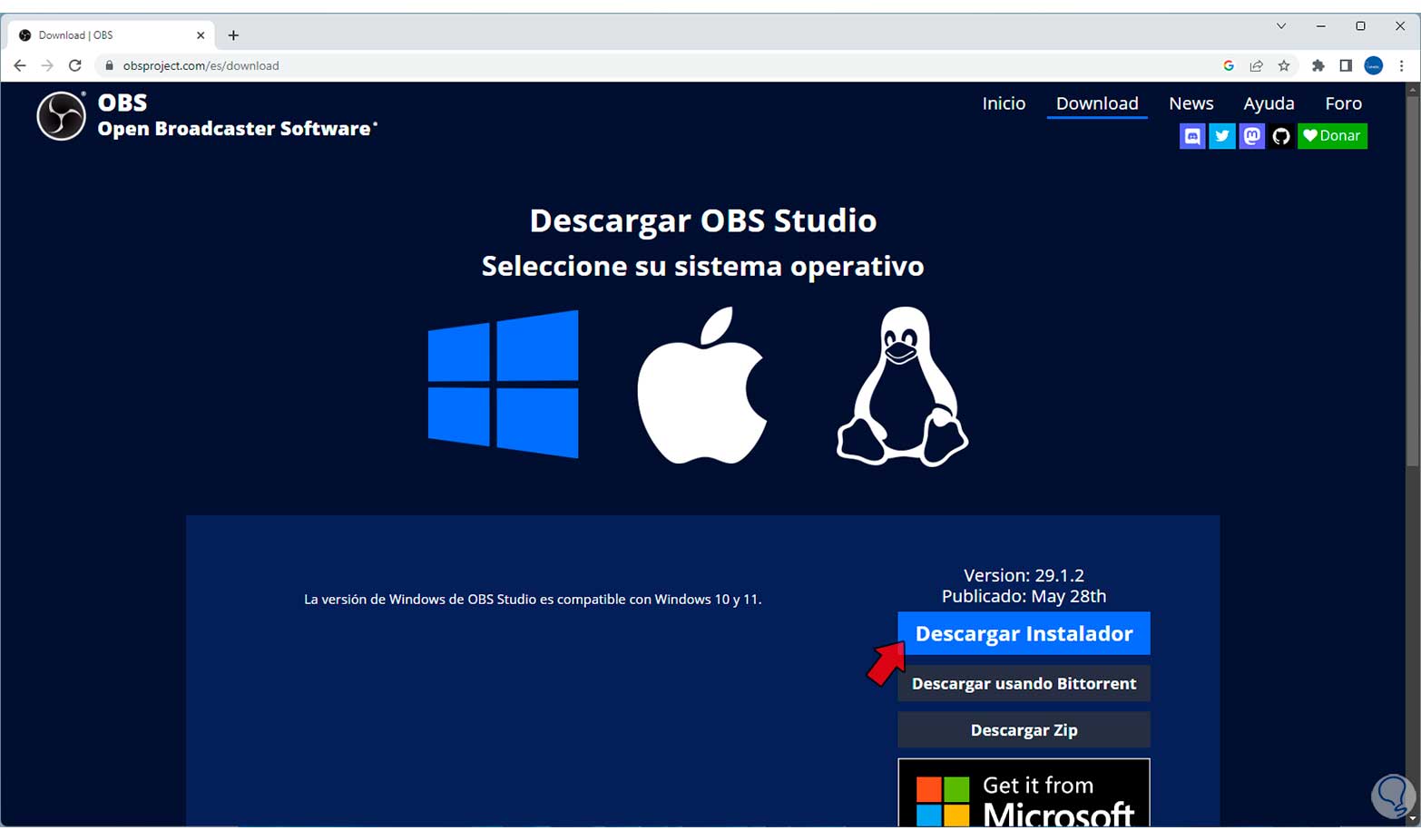Click the Get it from Microsoft badge
This screenshot has height=840, width=1421.
(x=1024, y=793)
